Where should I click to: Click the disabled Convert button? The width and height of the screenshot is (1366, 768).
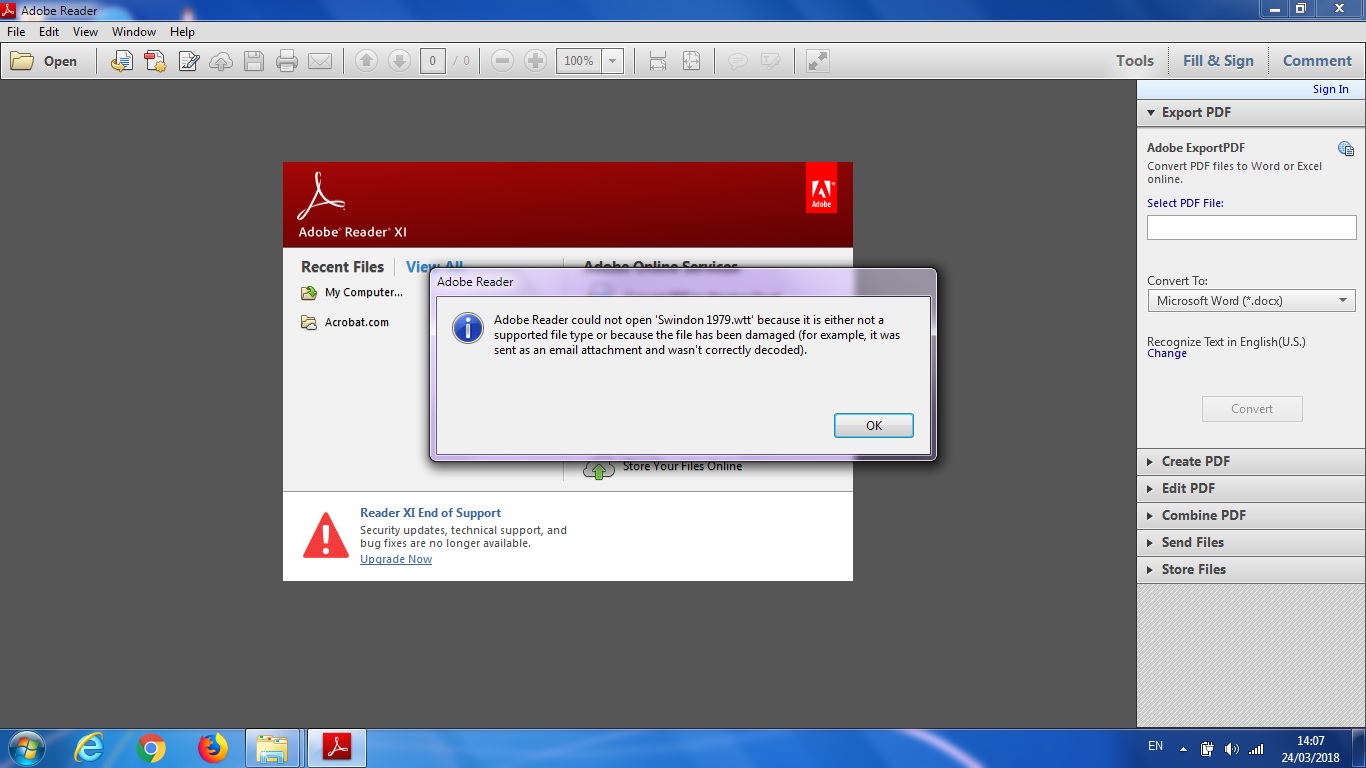[x=1252, y=409]
